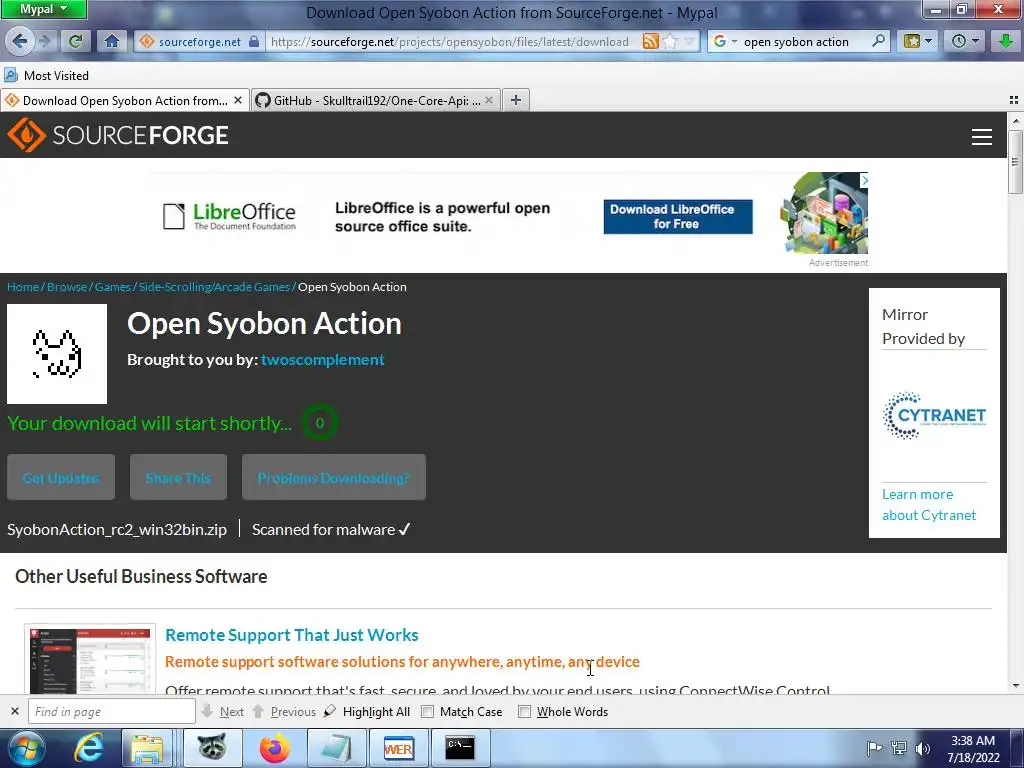Viewport: 1024px width, 768px height.
Task: Click the 3:38 AM clock in tray
Action: click(973, 748)
